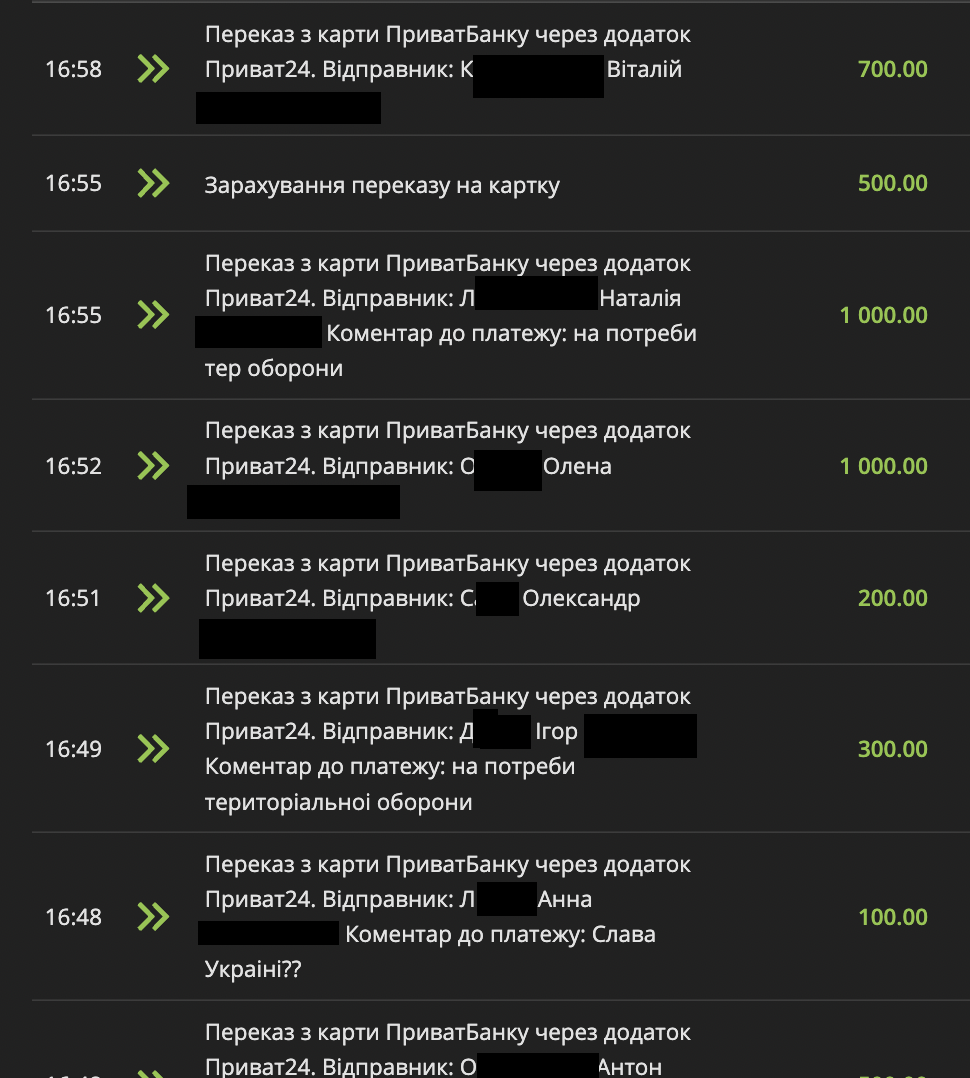The height and width of the screenshot is (1078, 970).
Task: Click the chevron icon beside the 500.00 transfer
Action: pos(153,183)
